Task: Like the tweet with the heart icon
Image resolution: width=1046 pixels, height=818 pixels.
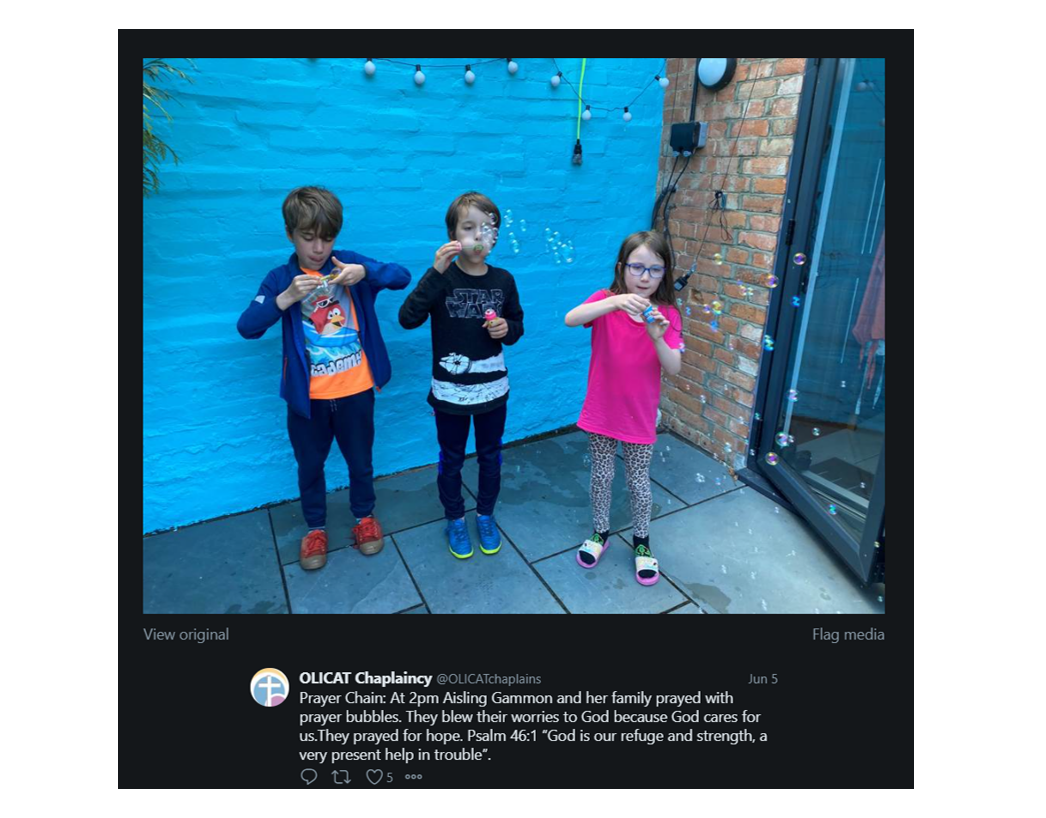Action: click(x=374, y=777)
